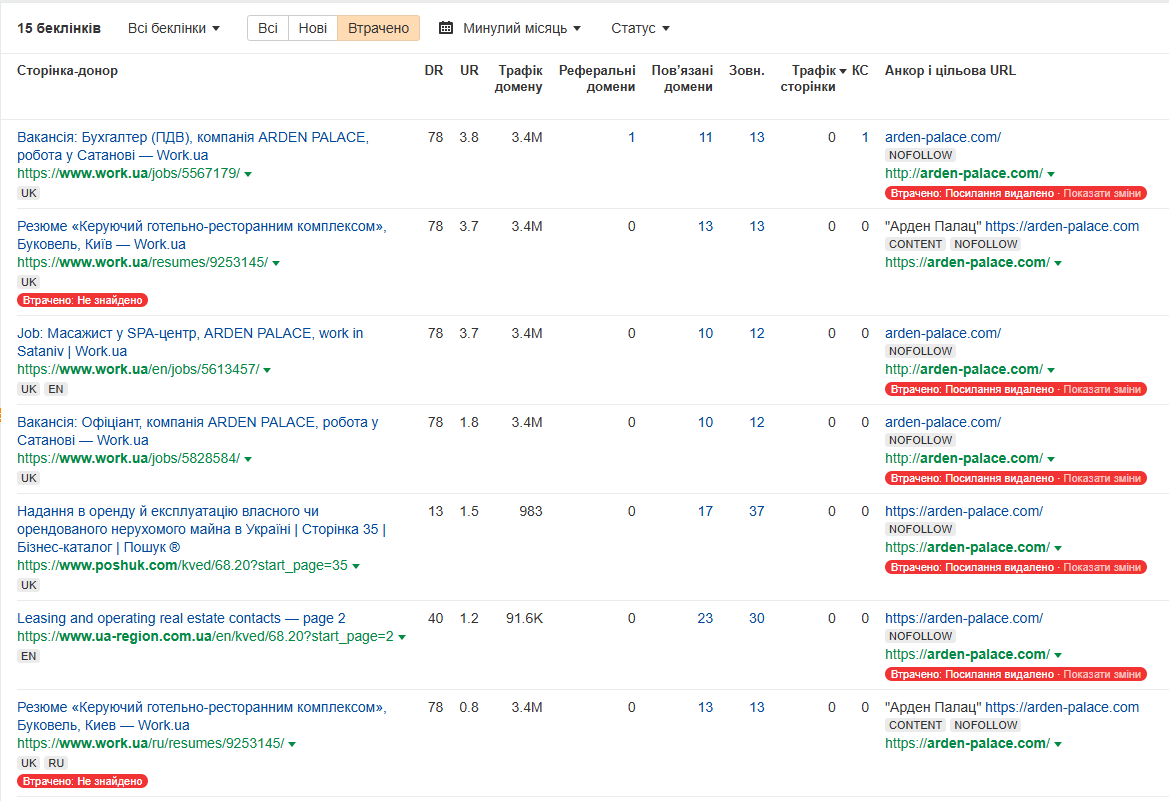Viewport: 1169px width, 801px height.
Task: Toggle the Втрачено filter button
Action: [378, 28]
